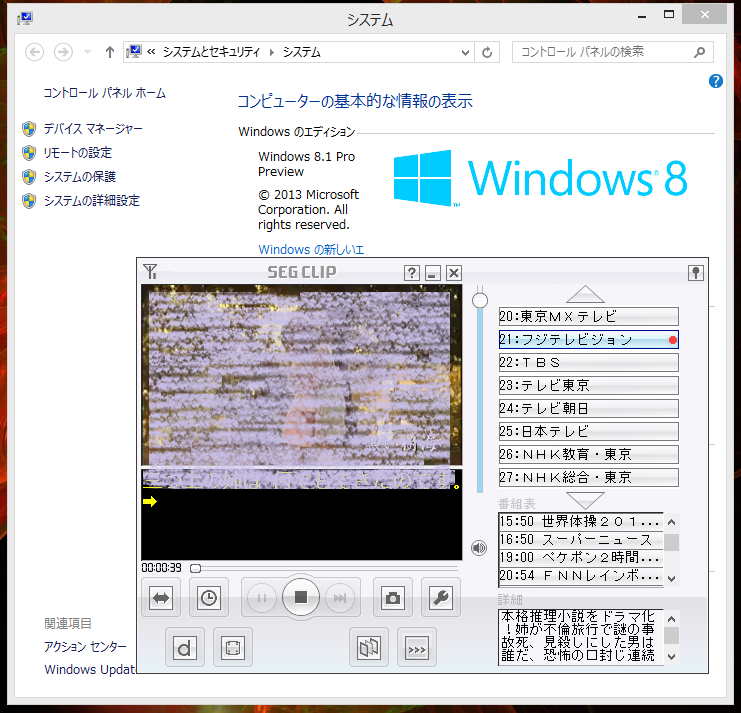
Task: Click システム breadcrumb in address bar
Action: click(302, 52)
